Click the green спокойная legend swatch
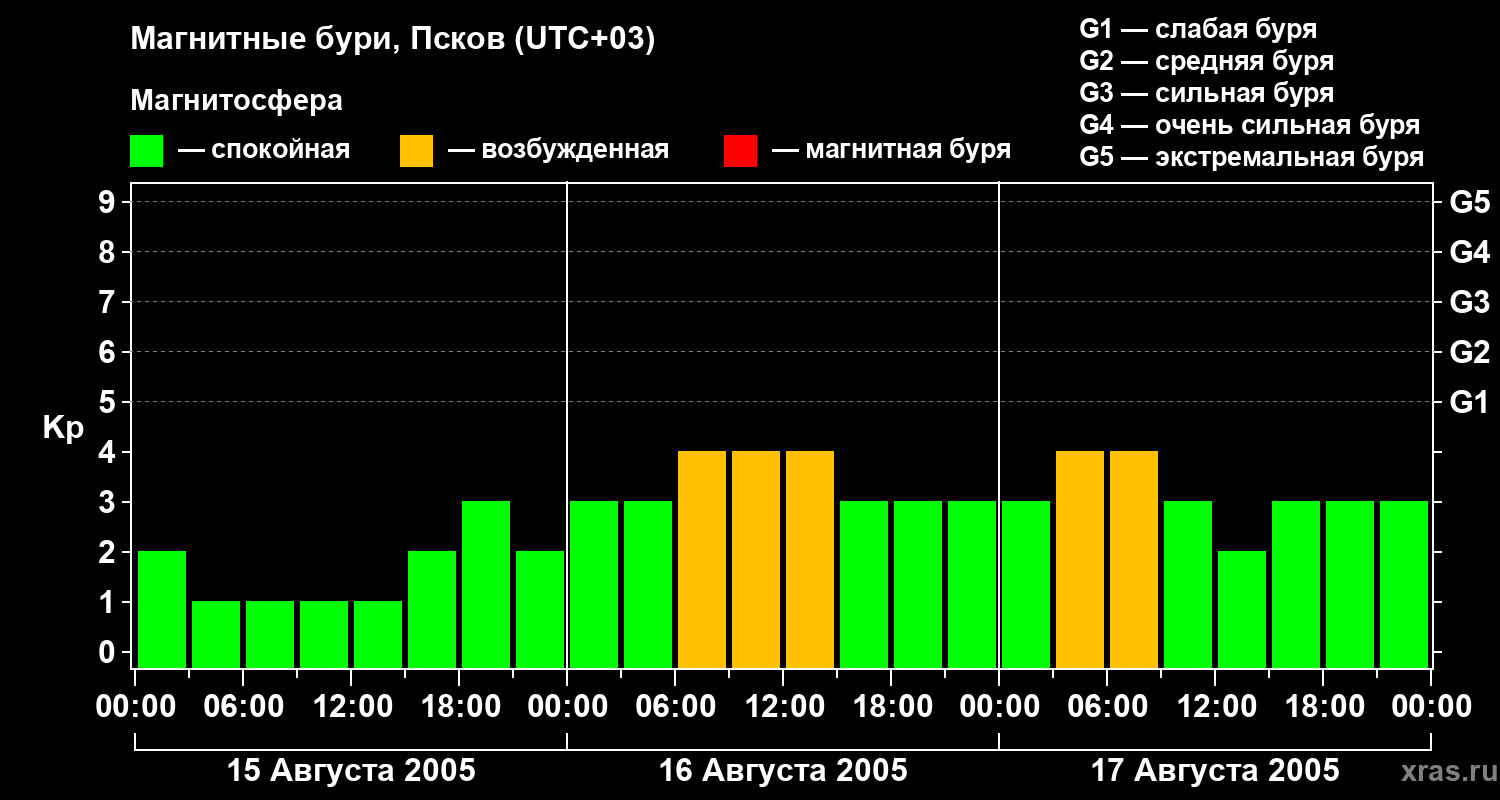Image resolution: width=1500 pixels, height=800 pixels. pyautogui.click(x=146, y=151)
